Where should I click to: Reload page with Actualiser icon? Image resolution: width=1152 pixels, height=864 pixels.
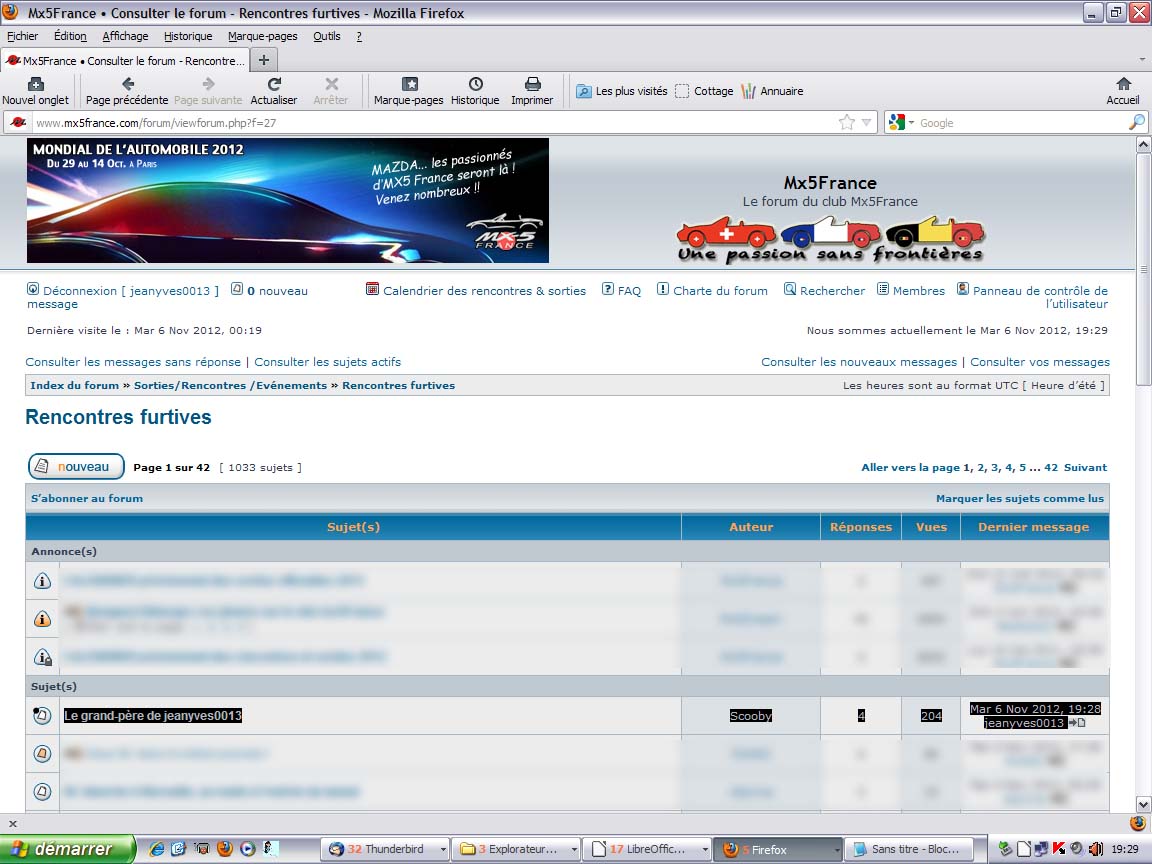point(274,85)
